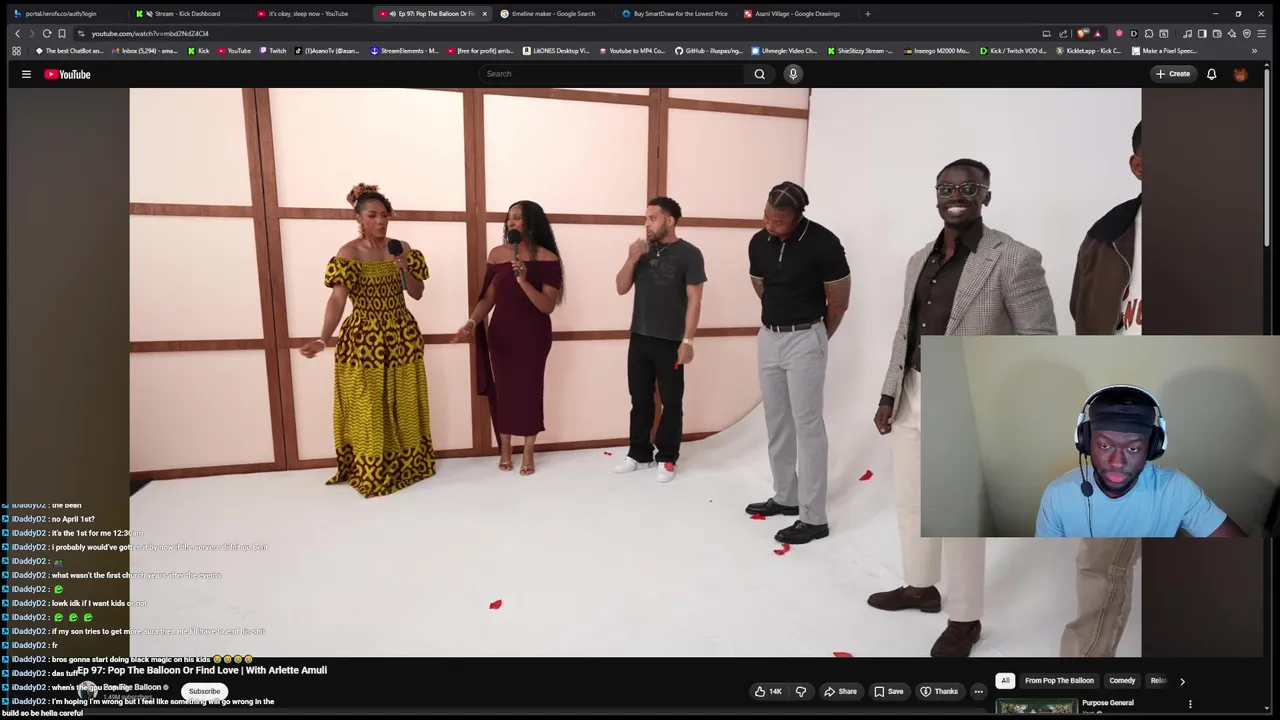Open the Make a Pixel Speech bookmark
This screenshot has height=720, width=1280.
(x=1164, y=50)
